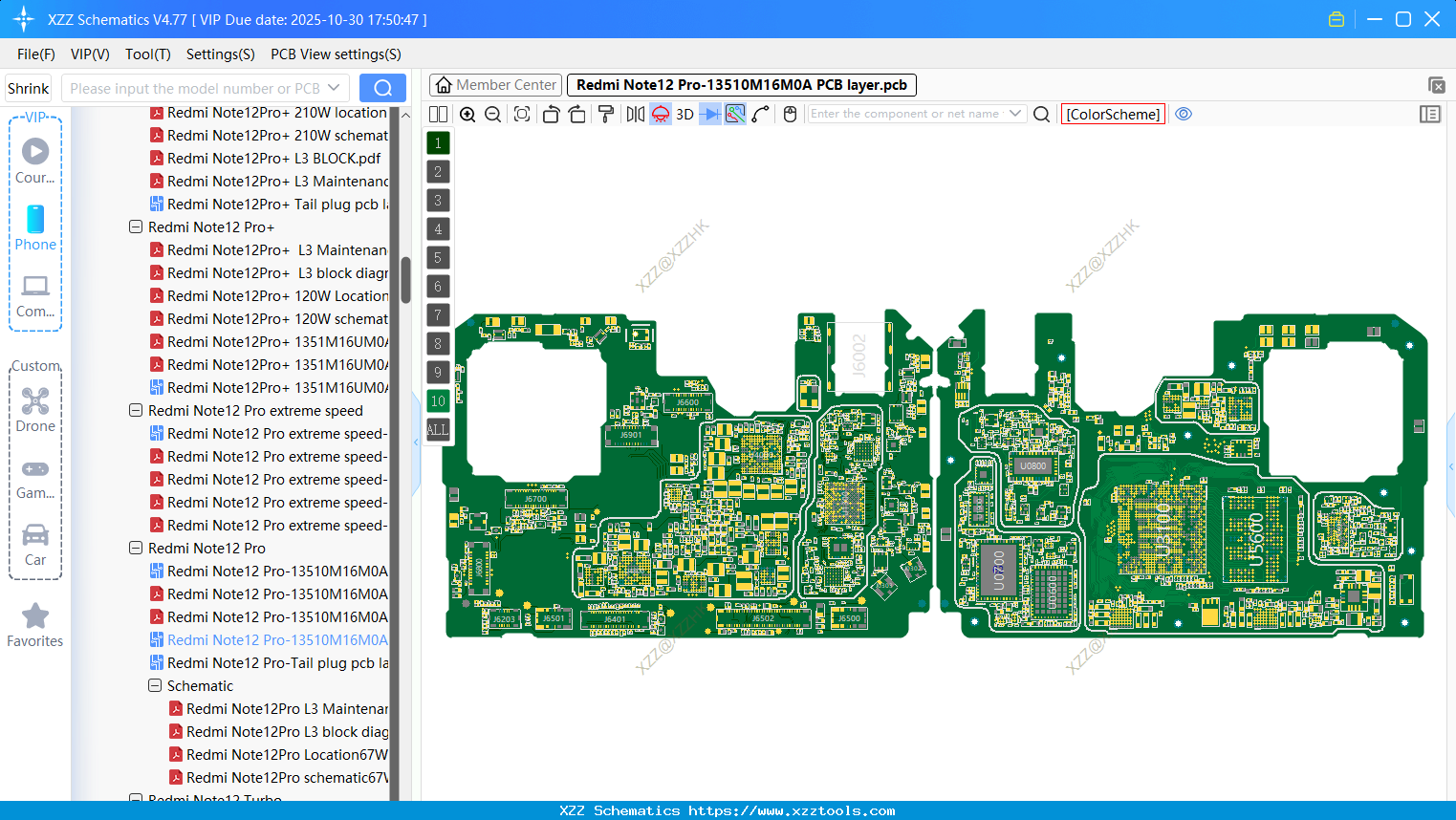Collapse the Schematic folder
The height and width of the screenshot is (820, 1456).
[x=155, y=685]
